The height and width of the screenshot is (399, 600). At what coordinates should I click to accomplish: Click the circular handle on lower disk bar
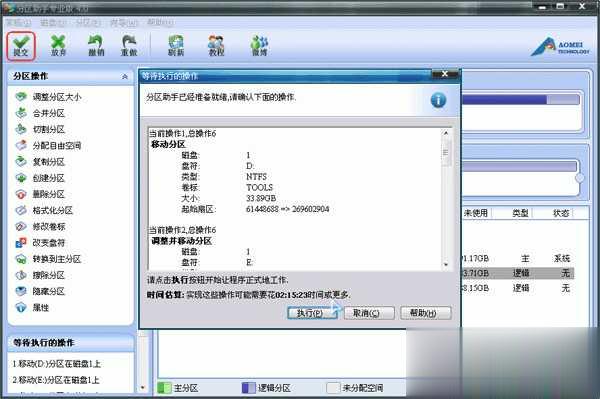pyautogui.click(x=580, y=178)
